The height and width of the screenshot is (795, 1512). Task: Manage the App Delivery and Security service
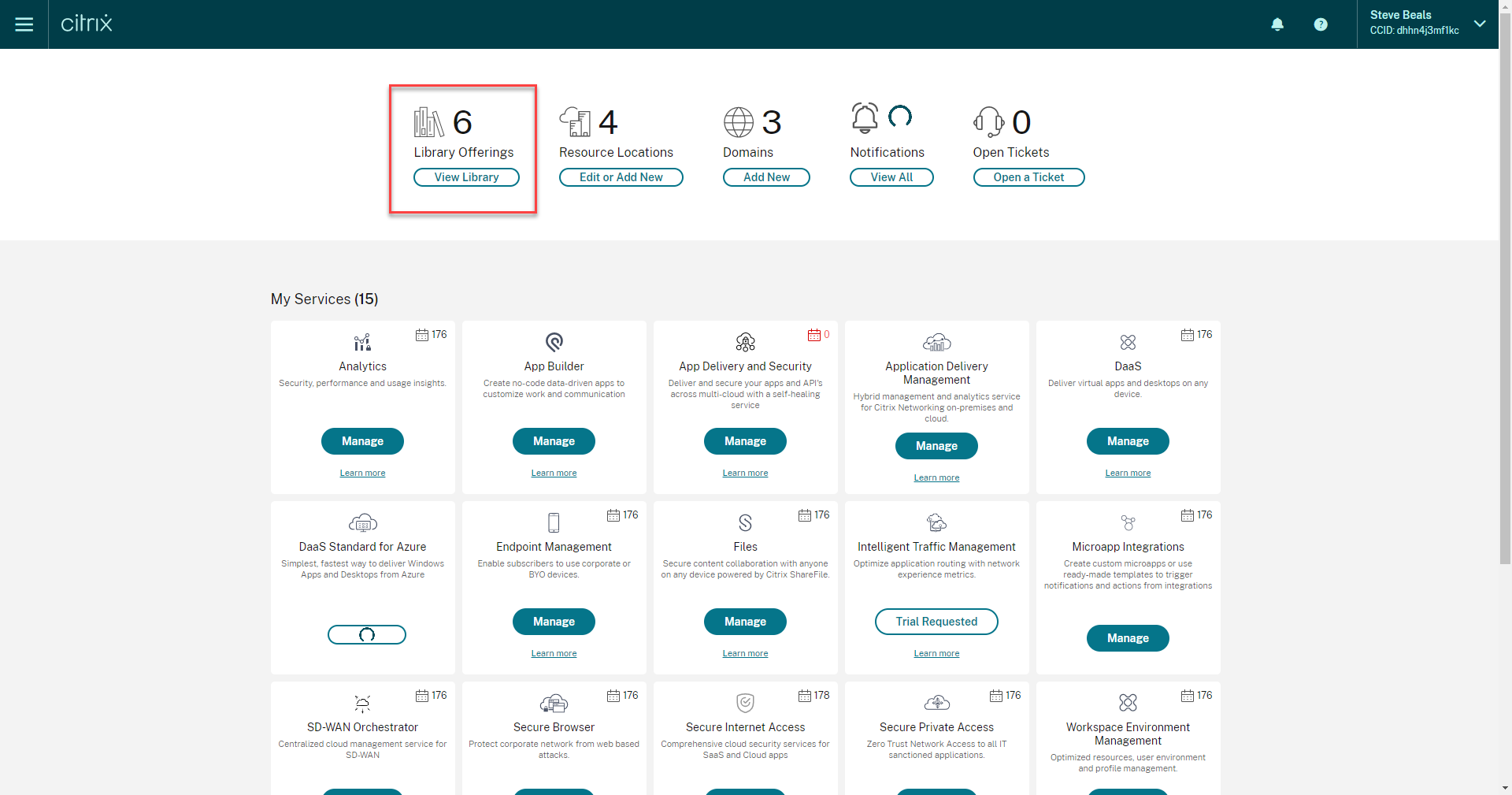(x=745, y=441)
